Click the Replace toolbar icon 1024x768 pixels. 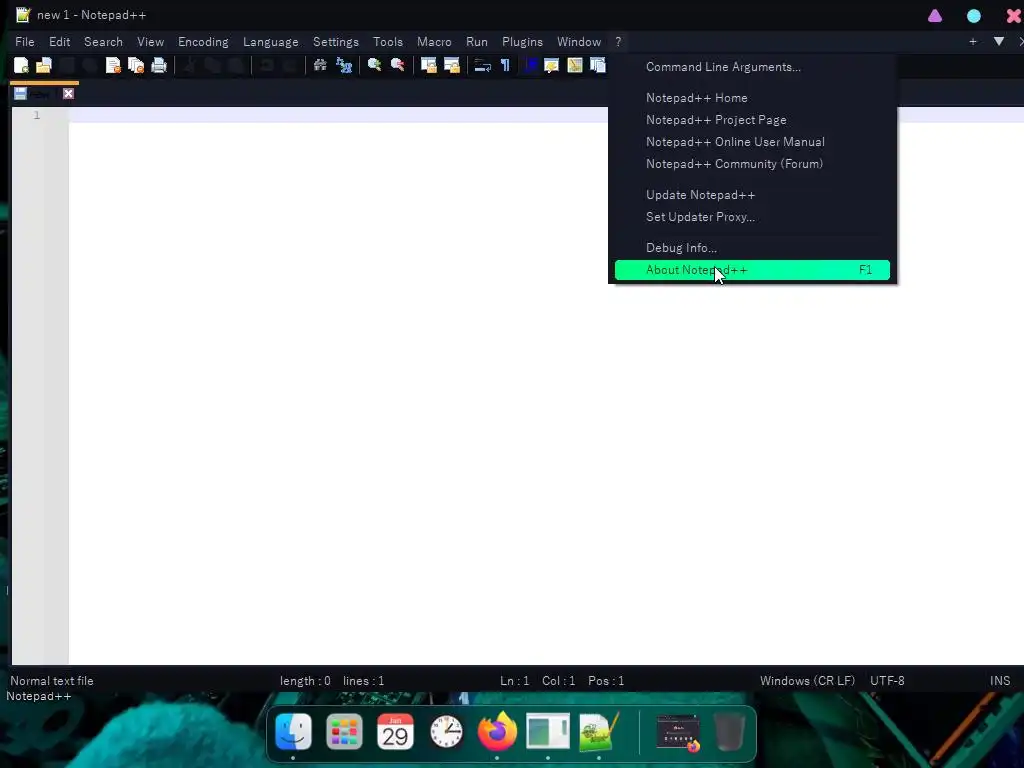pyautogui.click(x=344, y=65)
